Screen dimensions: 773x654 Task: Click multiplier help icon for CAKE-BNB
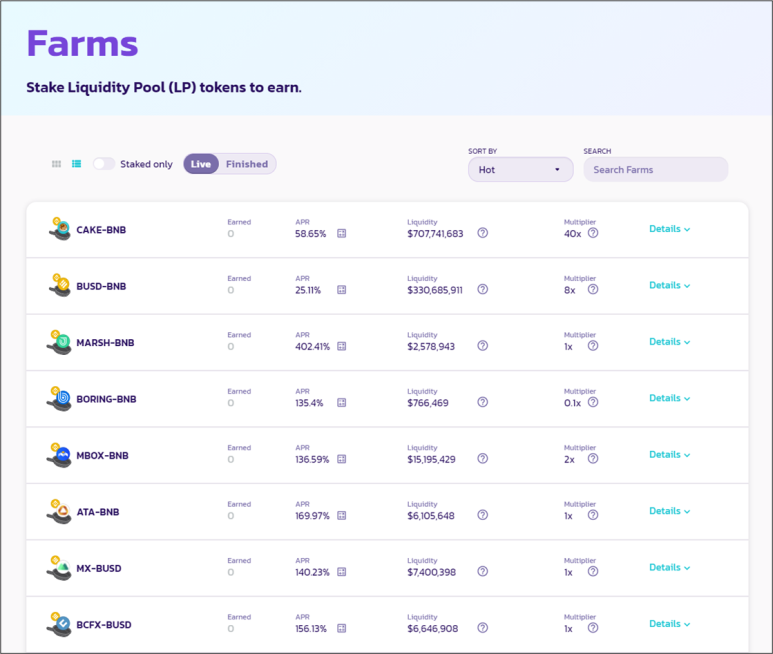point(593,233)
